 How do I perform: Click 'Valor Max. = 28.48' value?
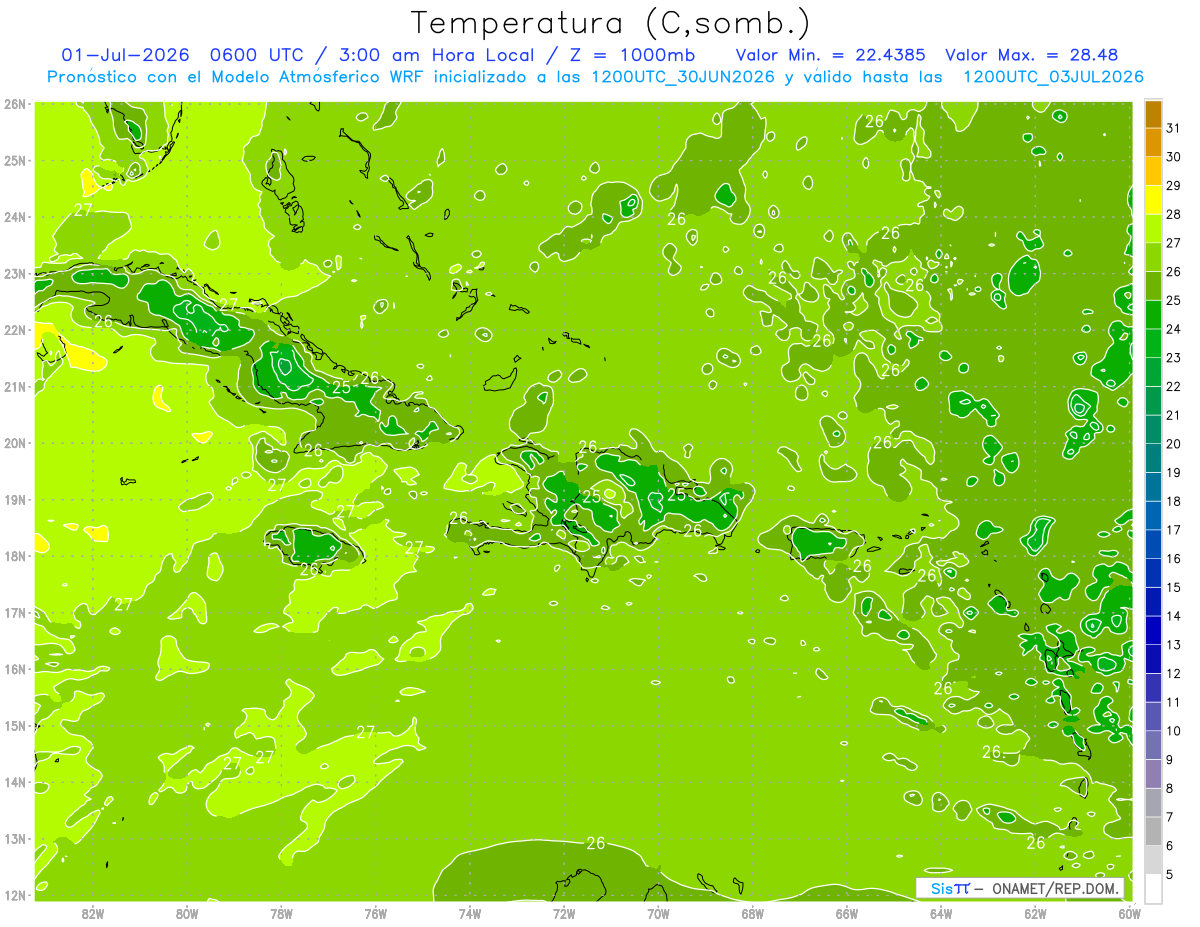(1031, 55)
